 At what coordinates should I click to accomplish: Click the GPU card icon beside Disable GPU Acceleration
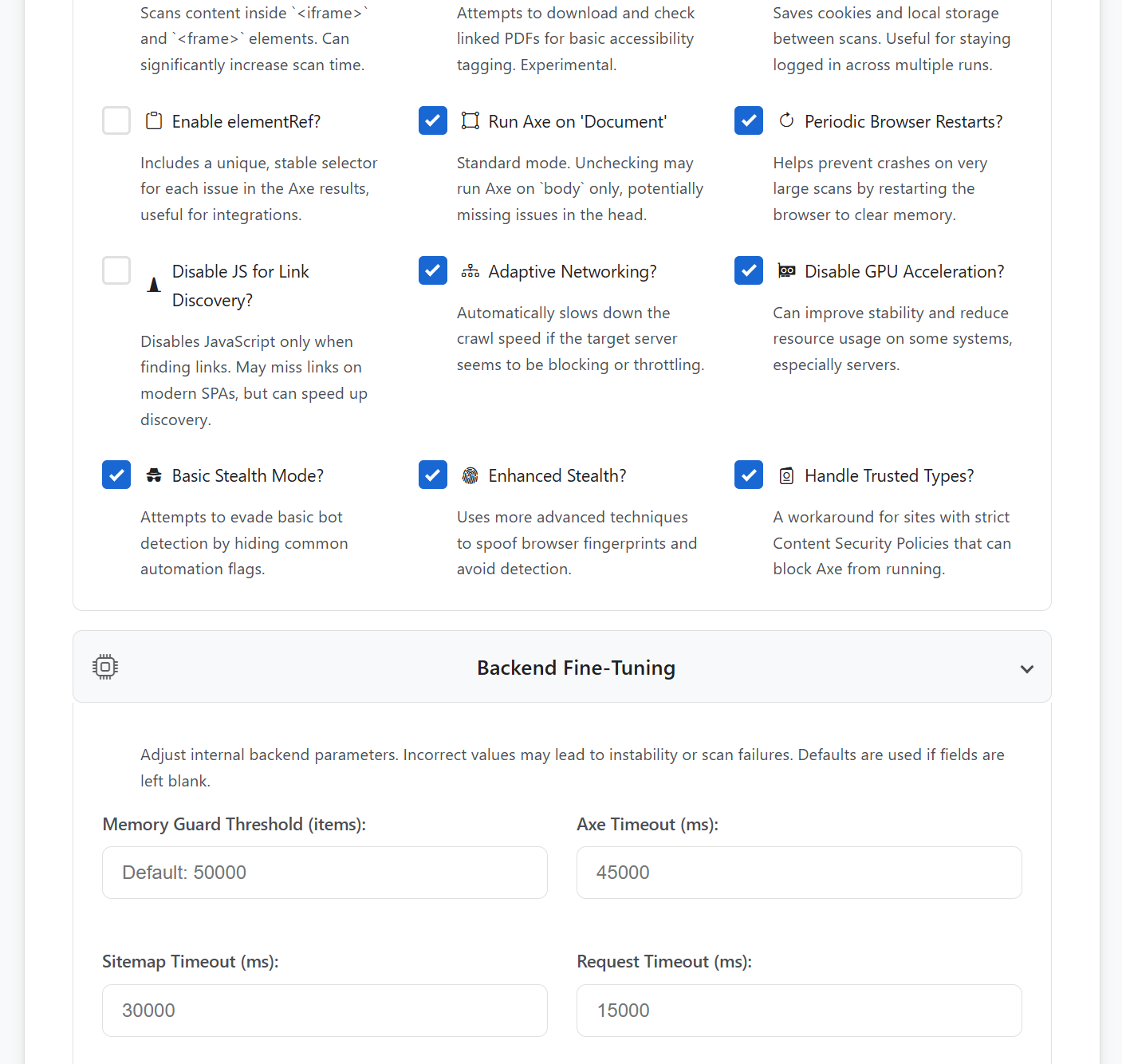pos(787,271)
